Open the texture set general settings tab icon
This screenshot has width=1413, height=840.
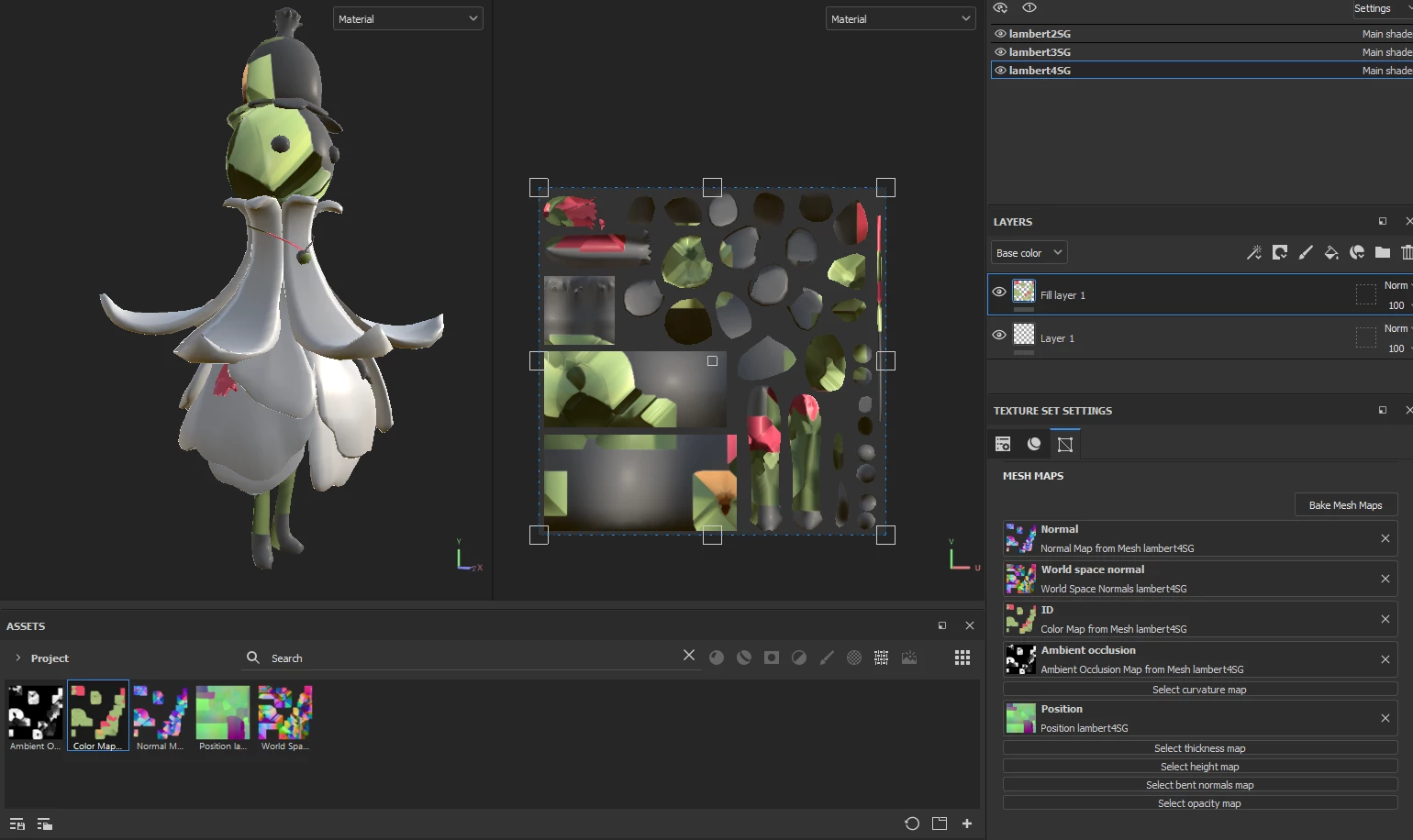(x=1003, y=444)
